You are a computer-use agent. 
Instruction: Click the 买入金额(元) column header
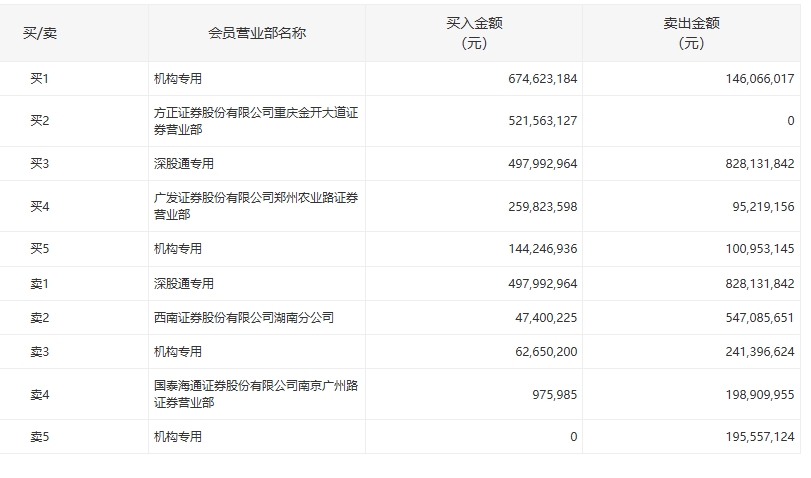tap(474, 33)
